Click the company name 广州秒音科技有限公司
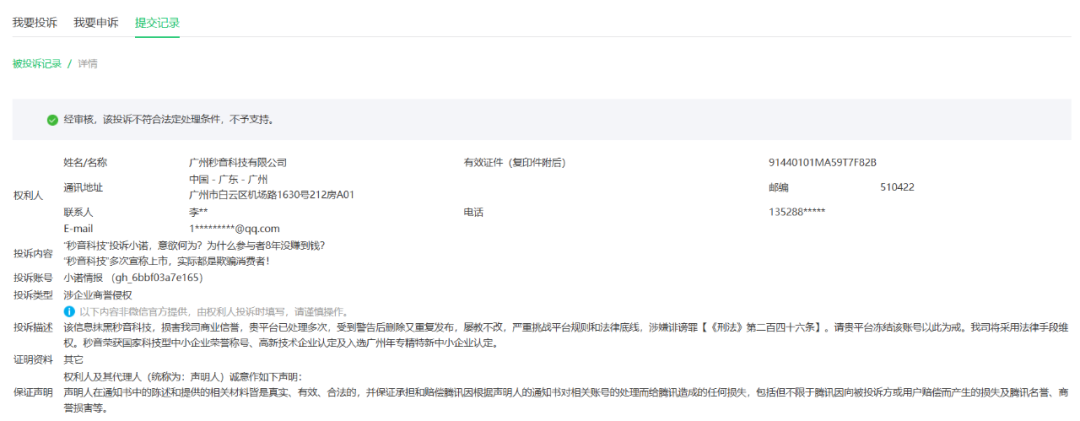This screenshot has height=421, width=1080. 238,162
